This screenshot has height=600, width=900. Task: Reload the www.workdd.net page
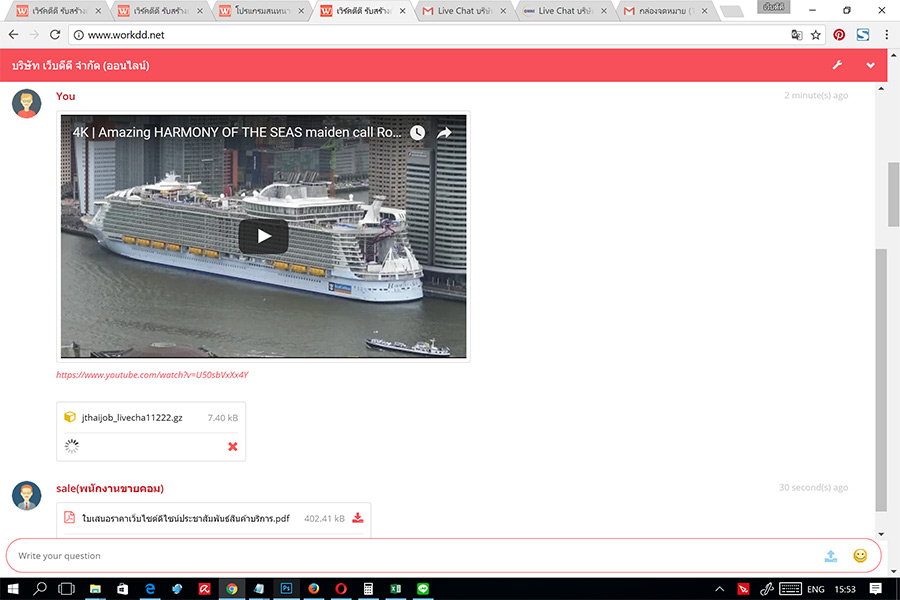55,35
